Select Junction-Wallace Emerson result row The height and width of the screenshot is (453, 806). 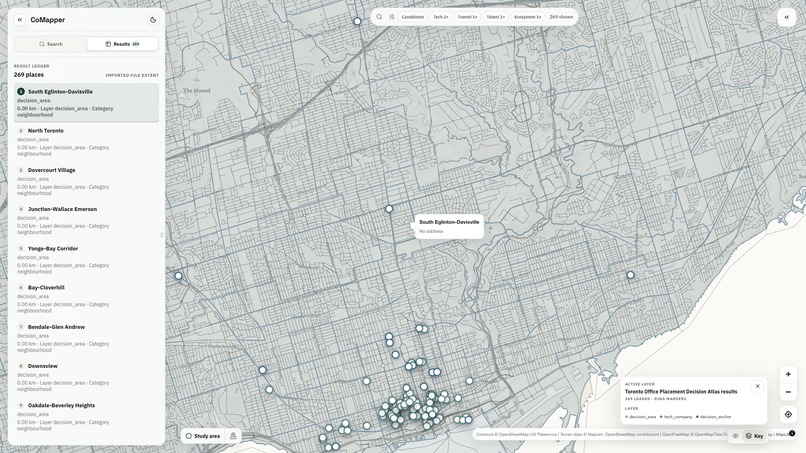86,221
